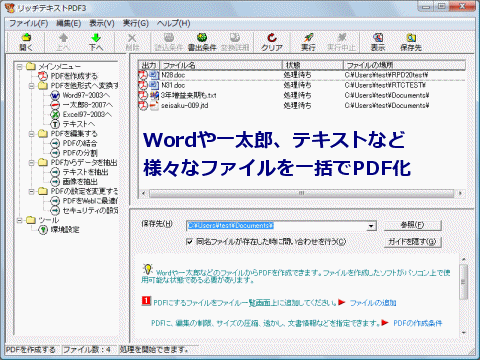The width and height of the screenshot is (480, 360).
Task: Click the guide pane vertical scrollbar thumb
Action: 463,282
